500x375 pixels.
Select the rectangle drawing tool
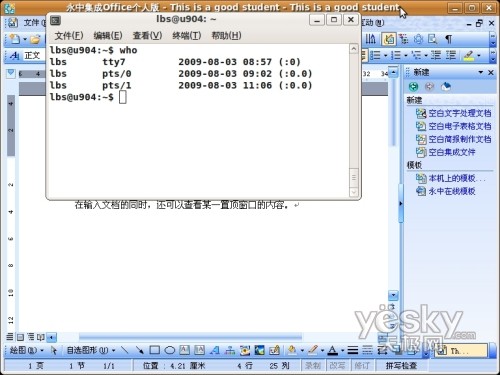(155, 350)
